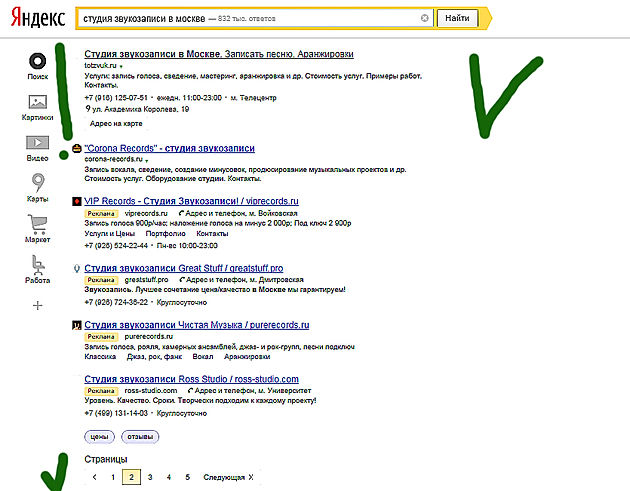Go to results page 5
The width and height of the screenshot is (630, 491).
coord(187,477)
